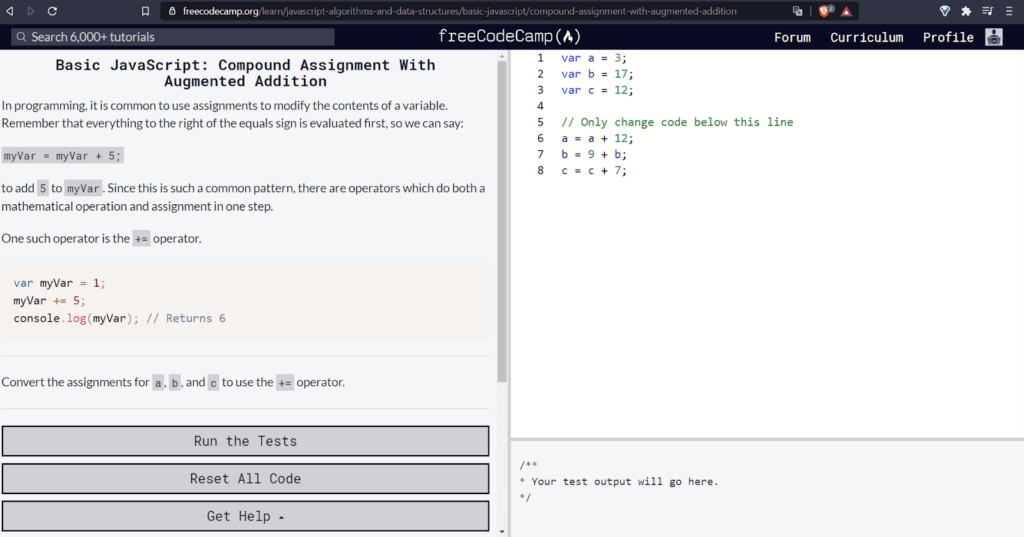1024x537 pixels.
Task: Click the browser back arrow
Action: pyautogui.click(x=11, y=11)
